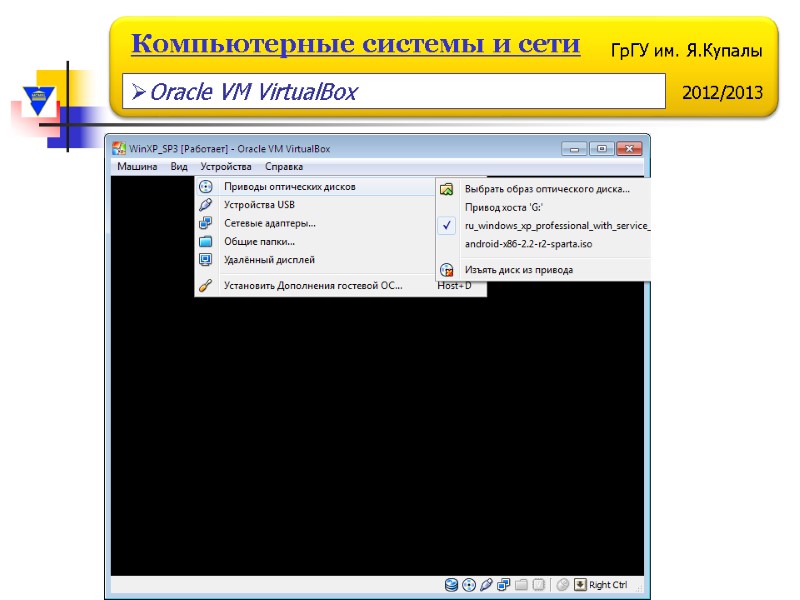This screenshot has height=600, width=800.
Task: Open Устройства USB entry
Action: pyautogui.click(x=315, y=205)
